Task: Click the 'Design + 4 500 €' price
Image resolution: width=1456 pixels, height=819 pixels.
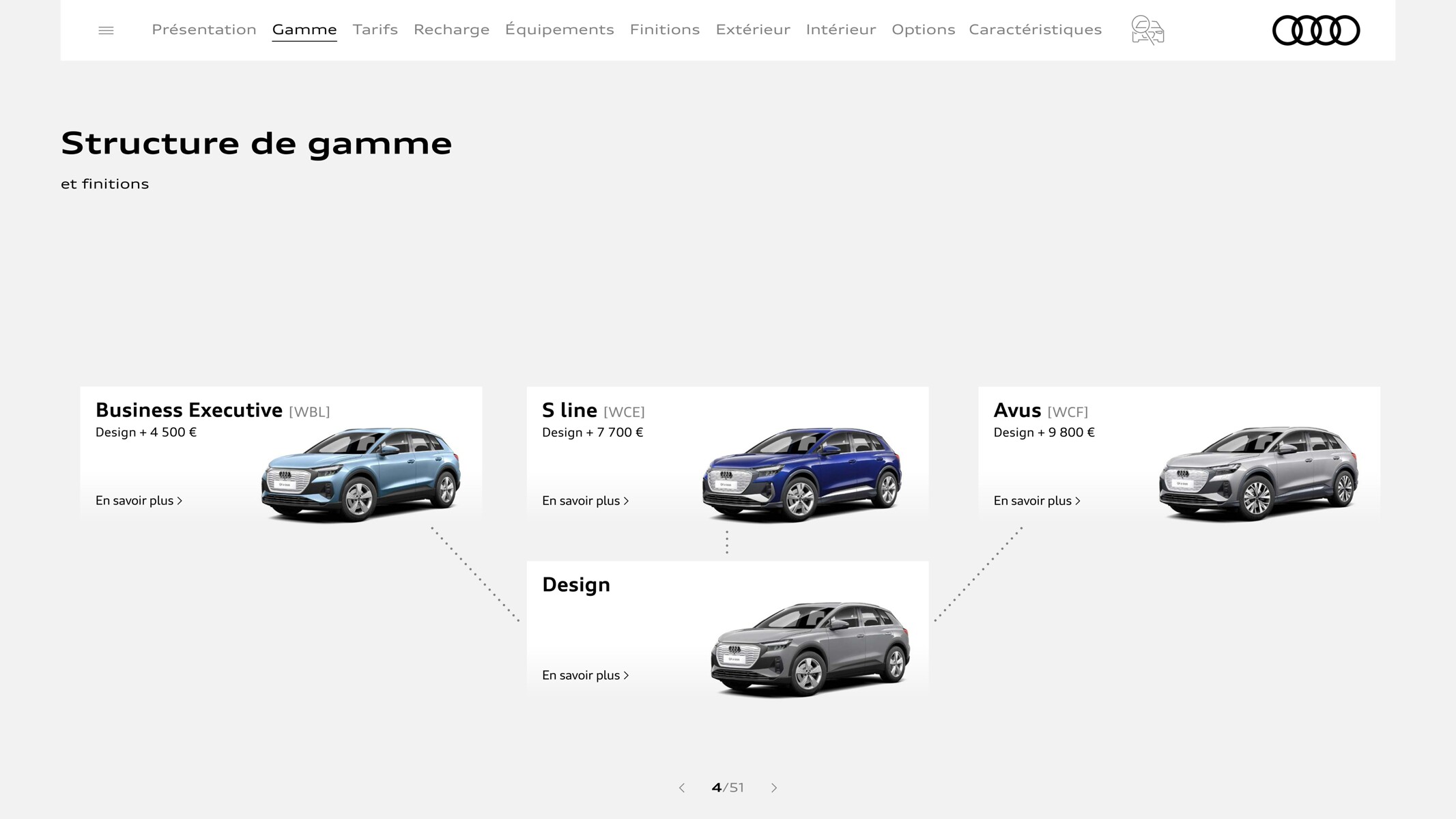Action: [146, 432]
